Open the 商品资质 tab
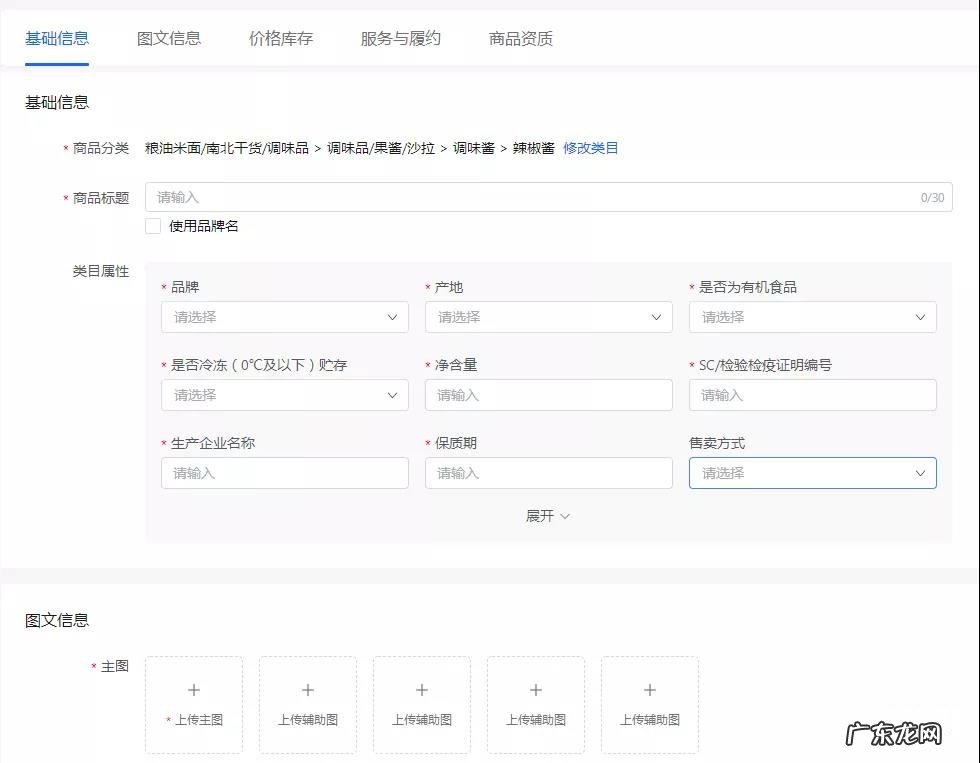 click(x=521, y=37)
